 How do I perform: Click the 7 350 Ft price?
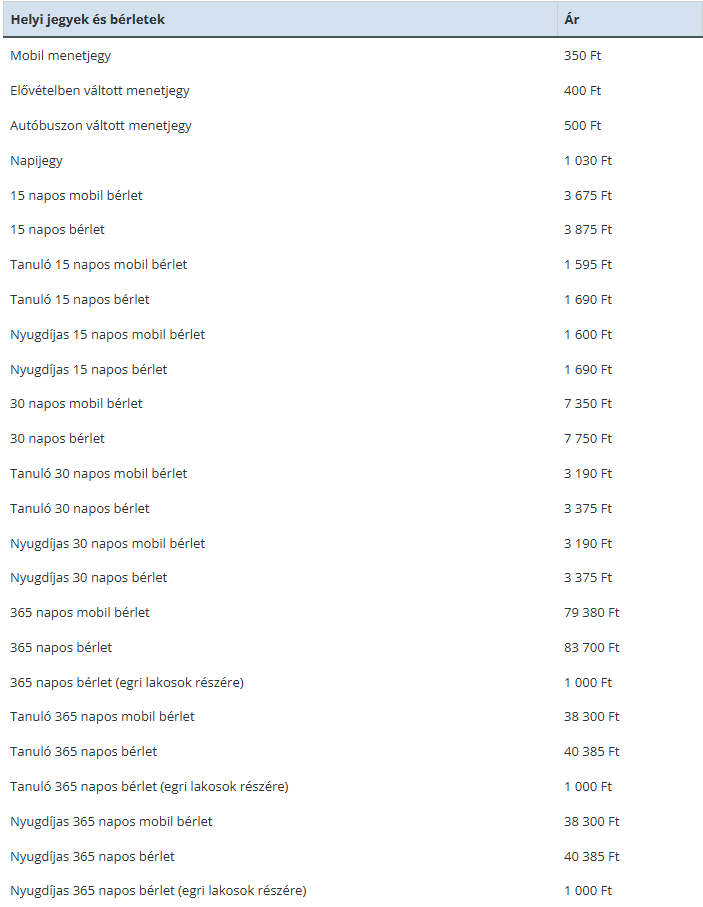(x=588, y=404)
